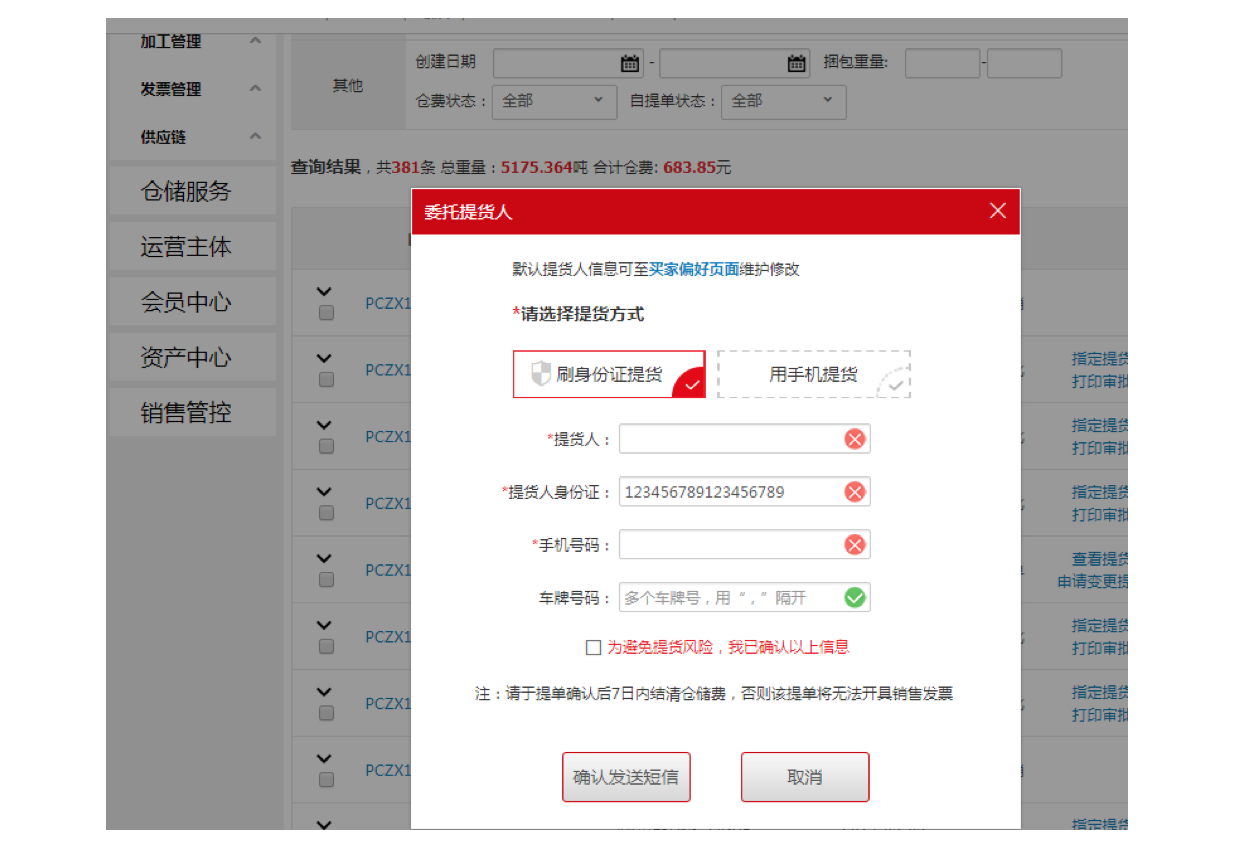1242x858 pixels.
Task: Open the first 创建日期 calendar picker
Action: [x=630, y=64]
